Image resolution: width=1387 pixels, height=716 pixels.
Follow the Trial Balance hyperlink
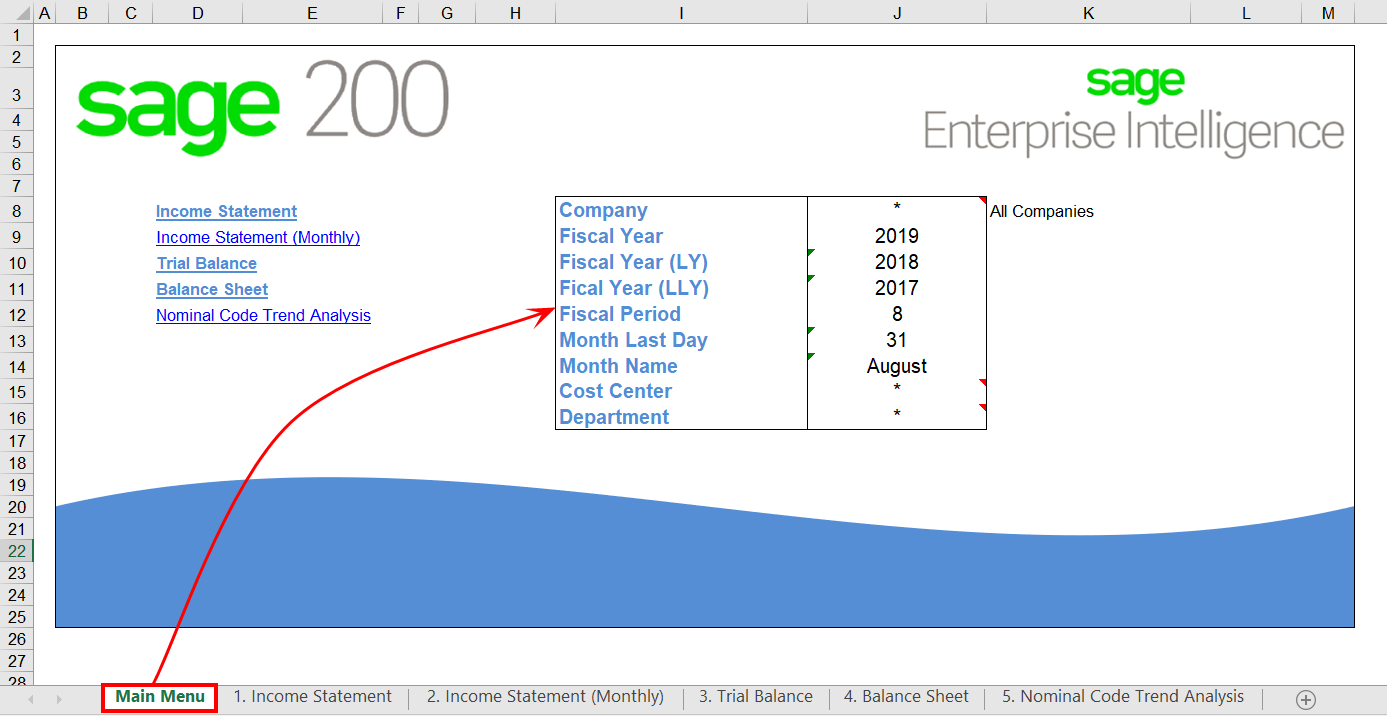click(206, 264)
